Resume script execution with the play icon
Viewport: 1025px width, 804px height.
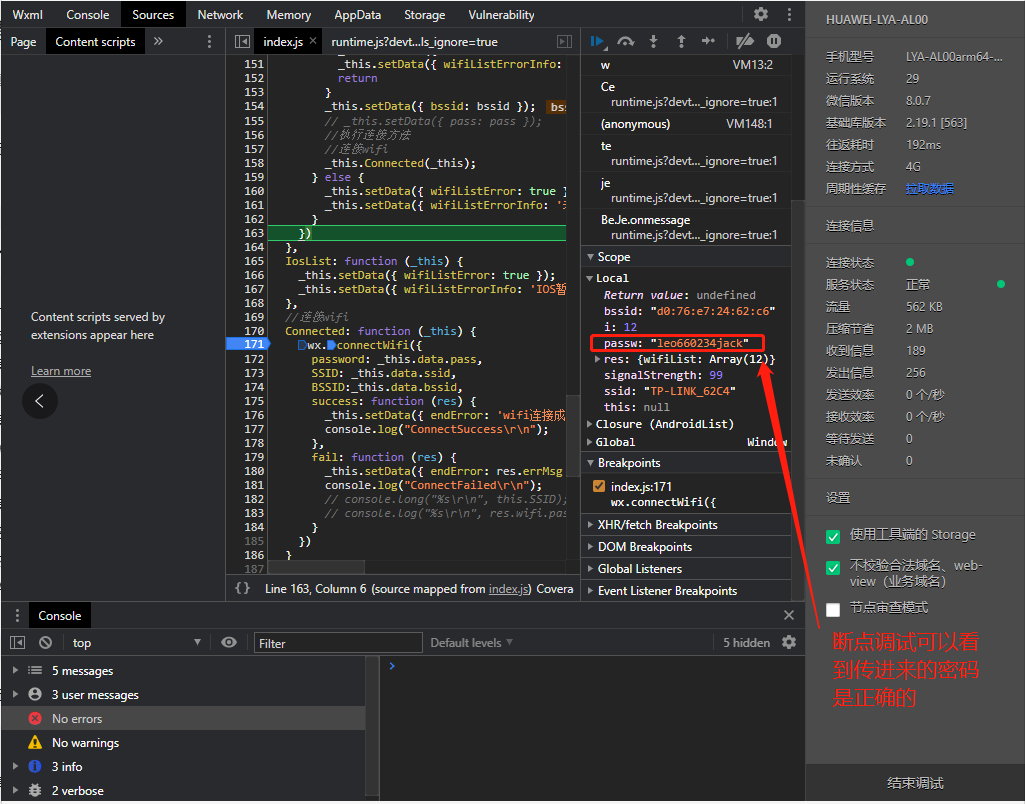597,41
